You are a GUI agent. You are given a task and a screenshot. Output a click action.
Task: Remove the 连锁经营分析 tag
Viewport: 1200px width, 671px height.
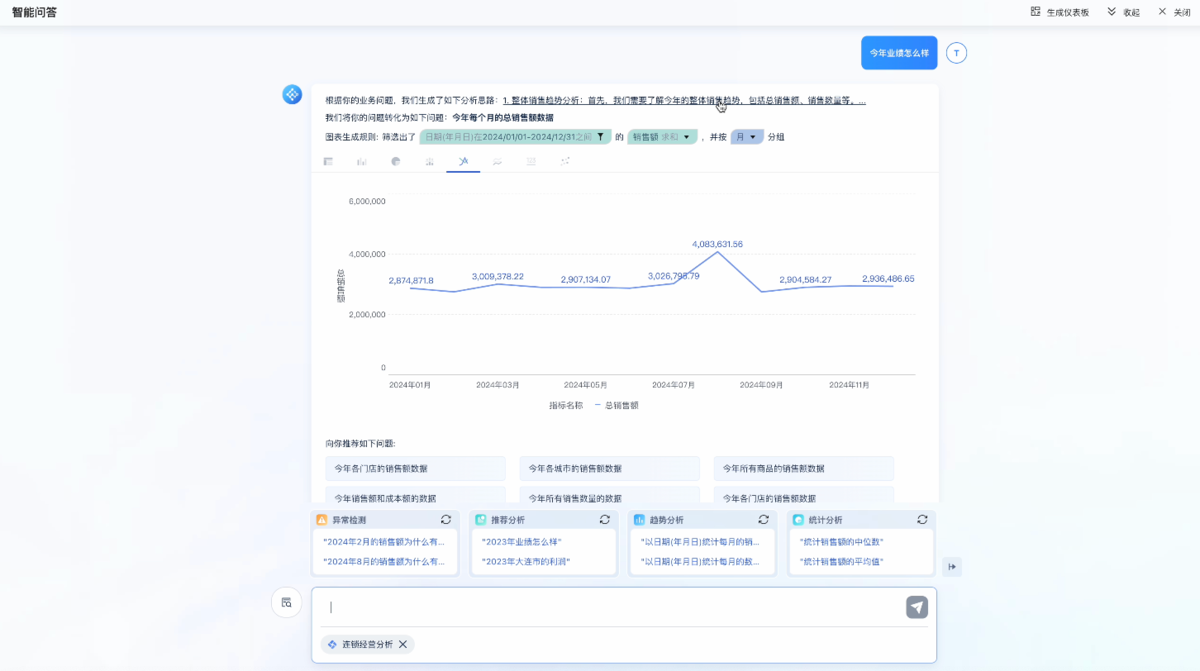pos(403,644)
